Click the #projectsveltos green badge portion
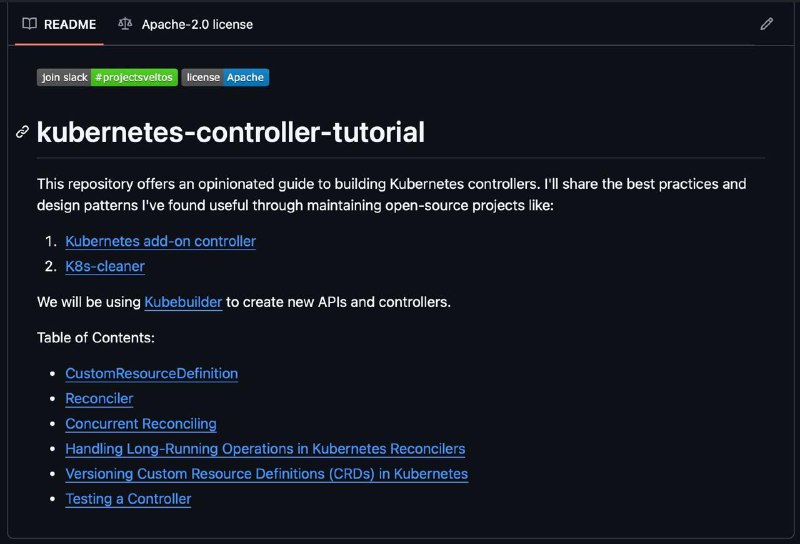The height and width of the screenshot is (544, 800). pyautogui.click(x=134, y=77)
